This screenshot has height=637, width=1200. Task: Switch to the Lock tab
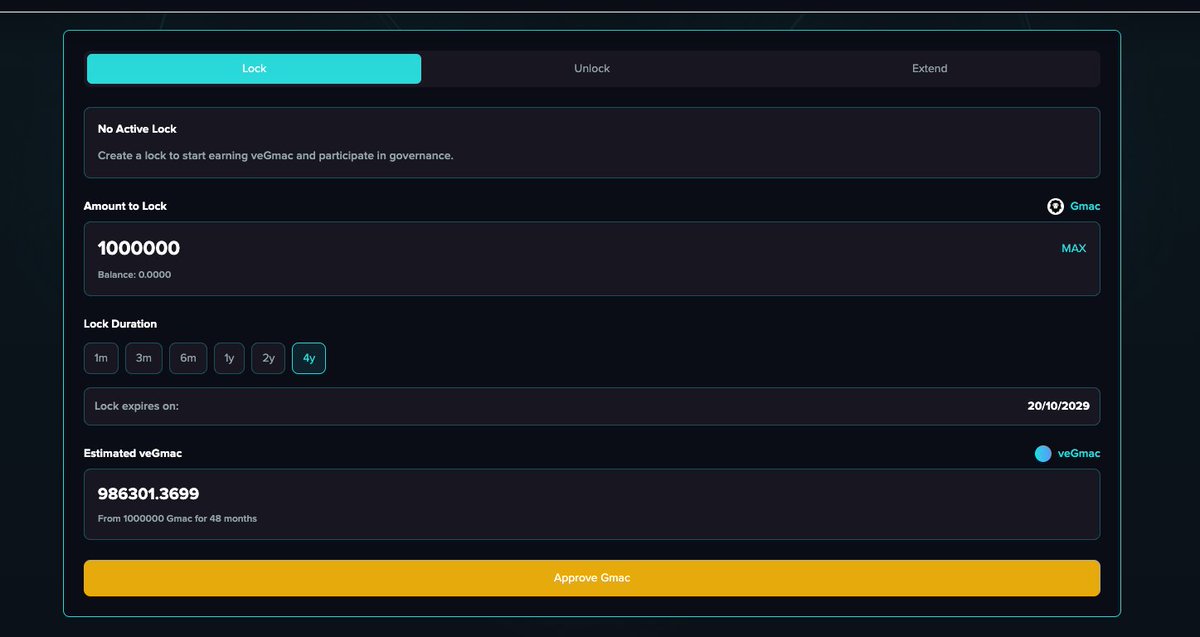coord(254,69)
